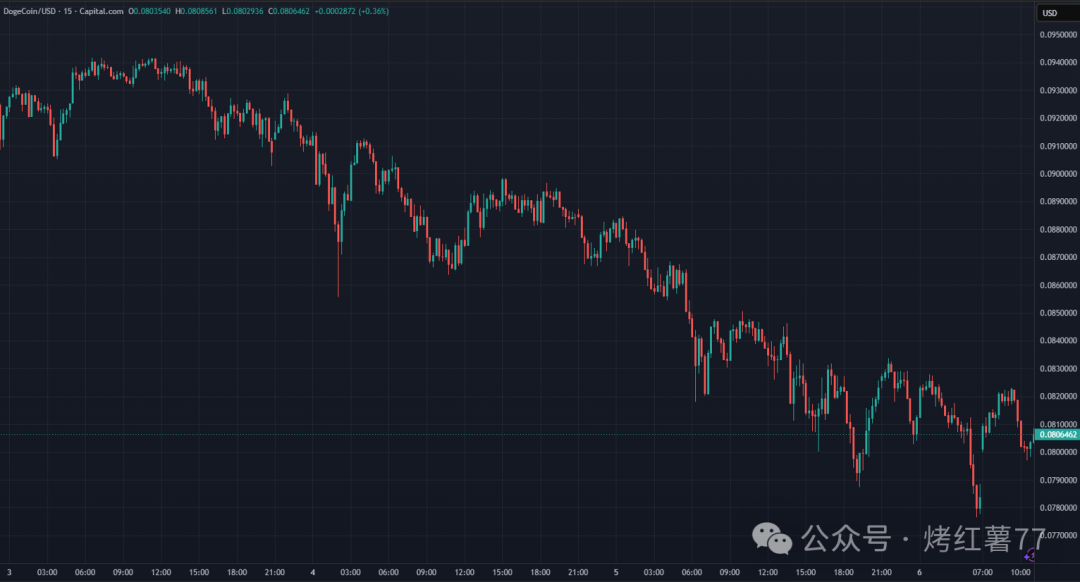This screenshot has width=1080, height=582.
Task: Click the day 4 date marker
Action: (313, 572)
